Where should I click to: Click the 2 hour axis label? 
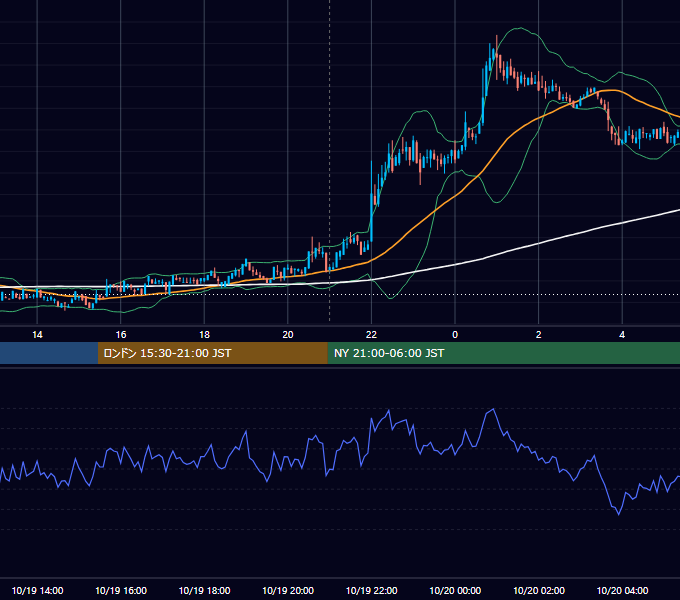pyautogui.click(x=539, y=335)
